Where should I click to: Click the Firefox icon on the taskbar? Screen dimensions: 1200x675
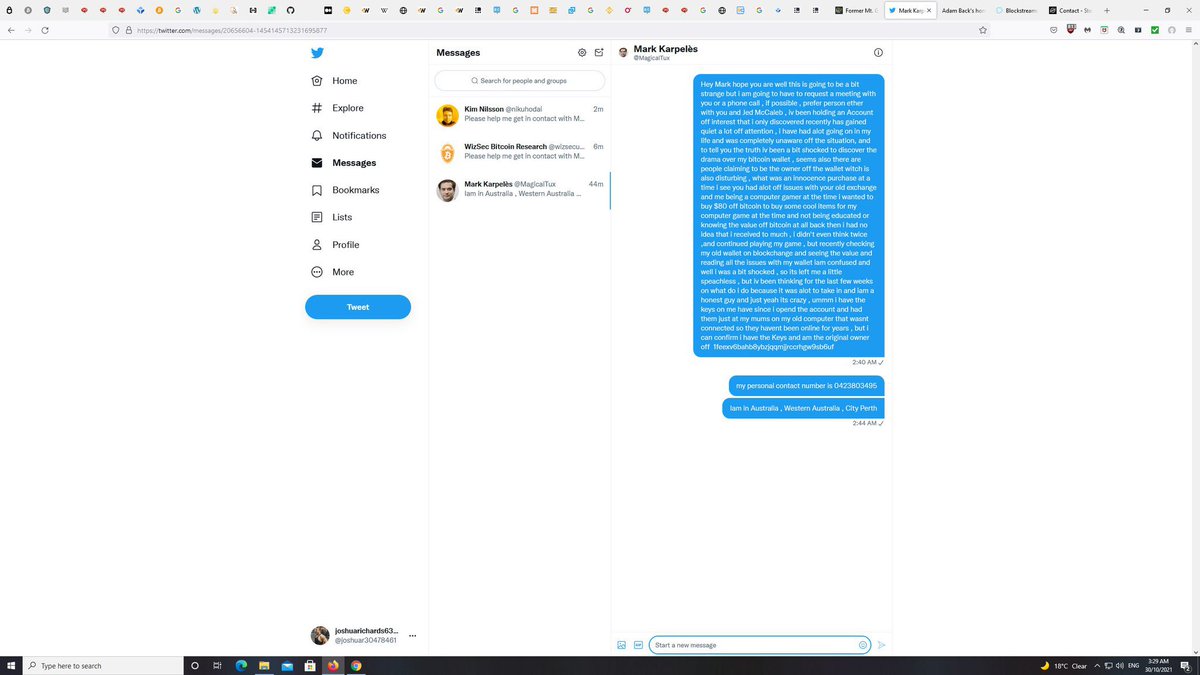(x=333, y=665)
